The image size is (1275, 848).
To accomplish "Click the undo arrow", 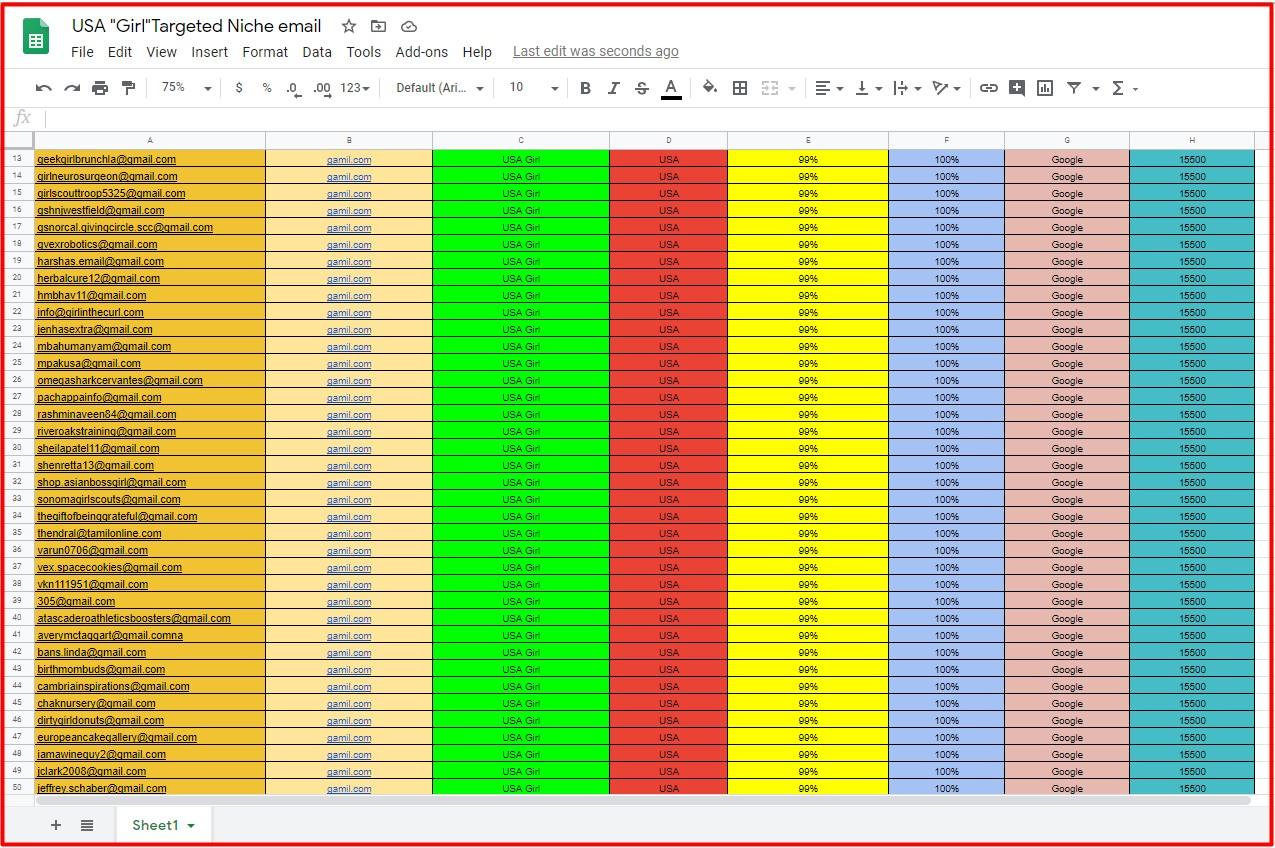I will click(x=43, y=88).
